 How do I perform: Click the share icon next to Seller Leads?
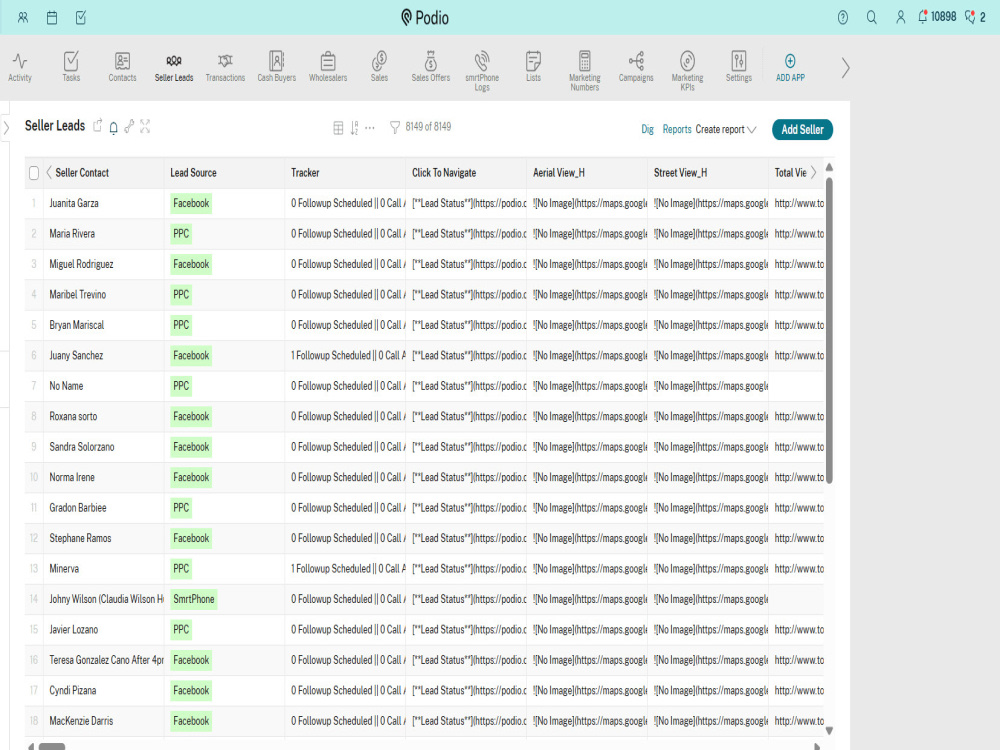[x=98, y=126]
